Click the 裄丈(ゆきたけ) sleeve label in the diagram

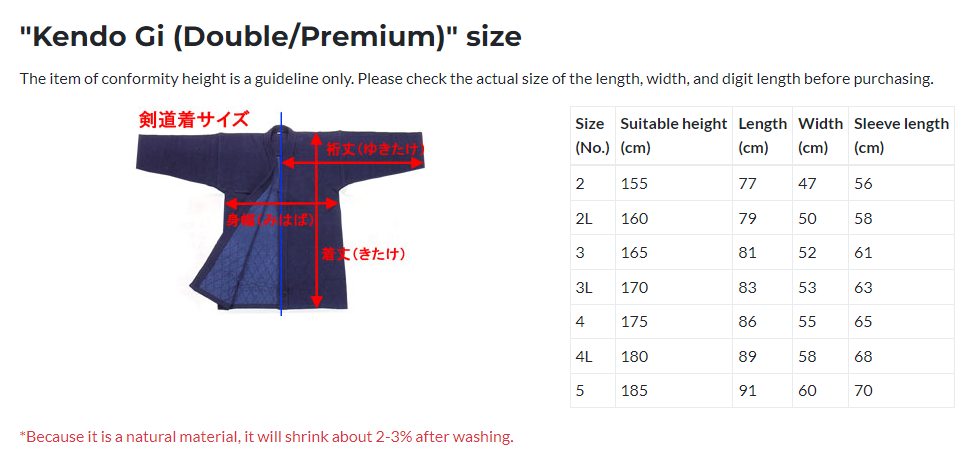[376, 149]
